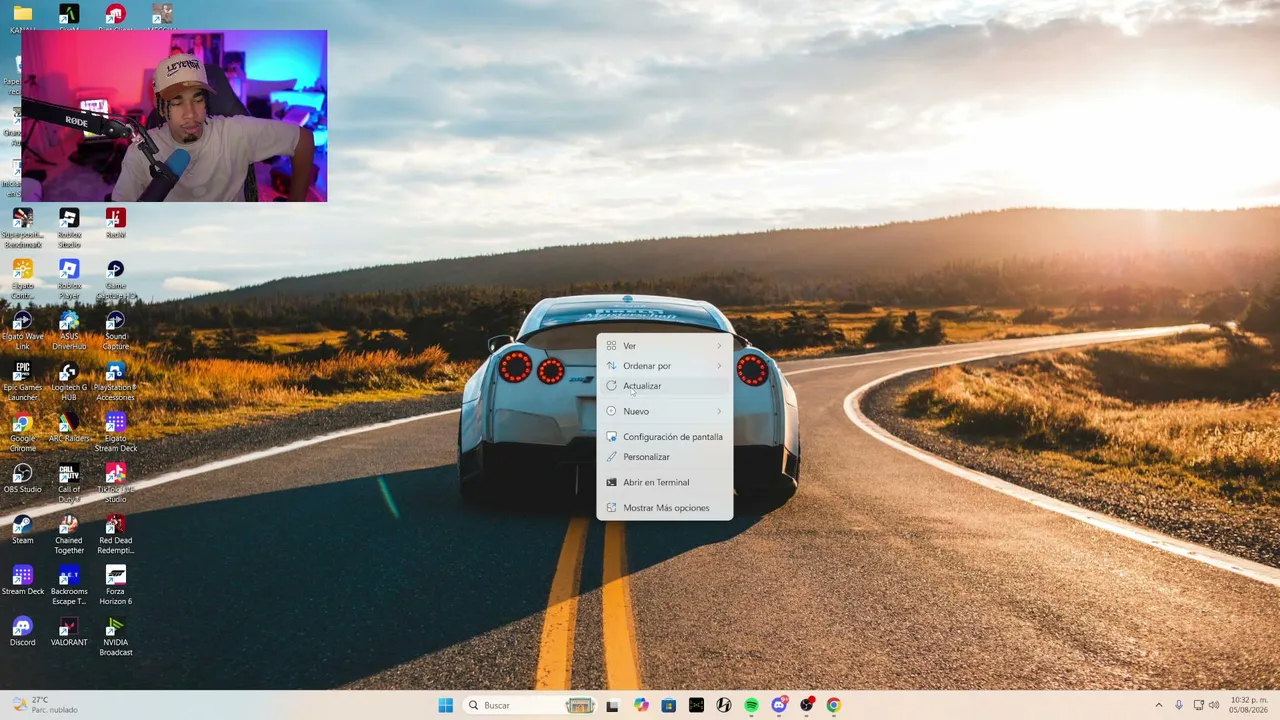Screen dimensions: 1280x720
Task: Select Call of Duty desktop shortcut
Action: [x=69, y=484]
